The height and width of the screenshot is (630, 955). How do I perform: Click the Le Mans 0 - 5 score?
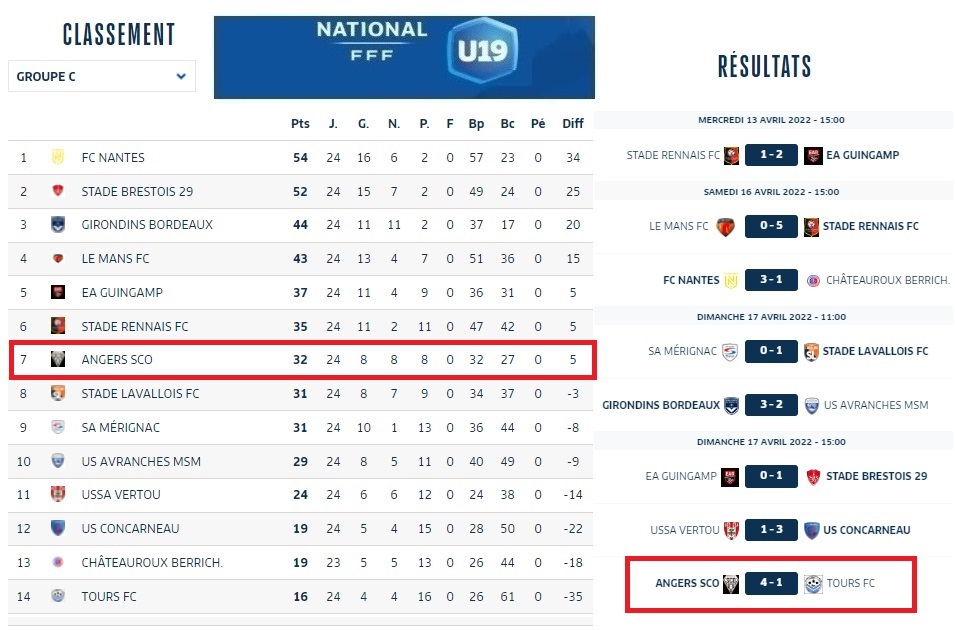point(770,226)
